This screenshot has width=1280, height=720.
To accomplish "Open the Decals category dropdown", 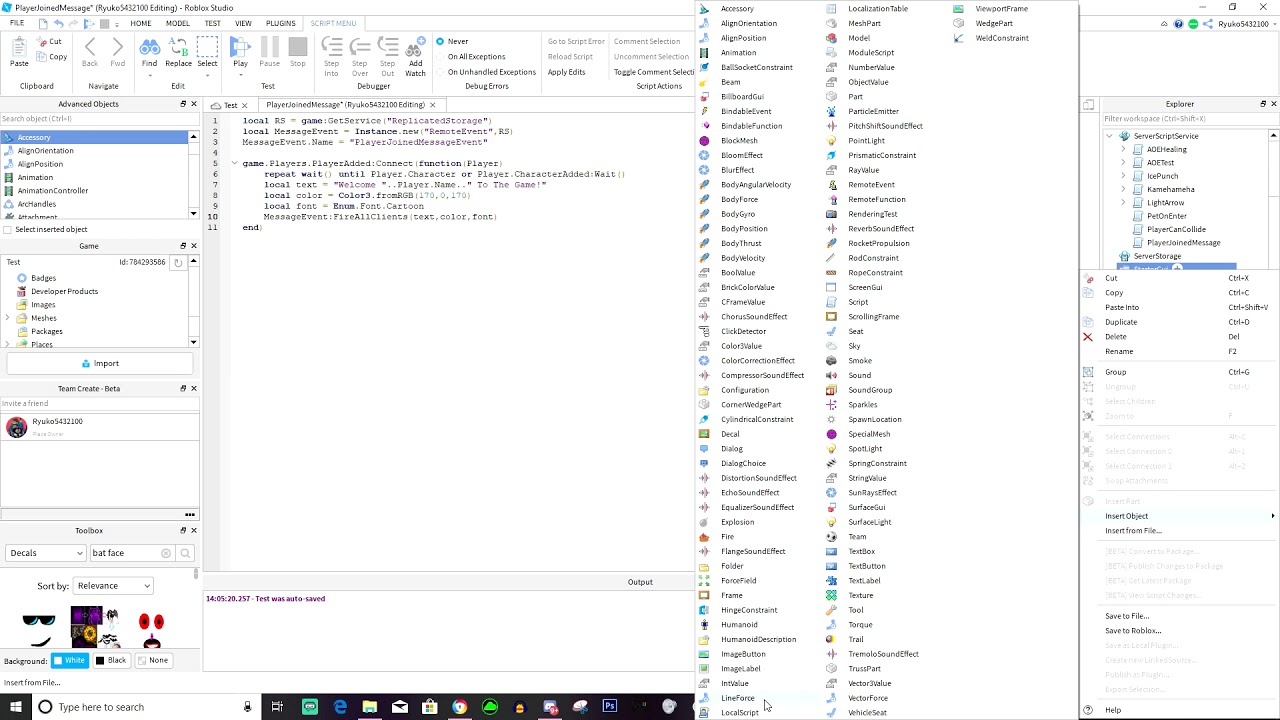I will click(x=46, y=553).
